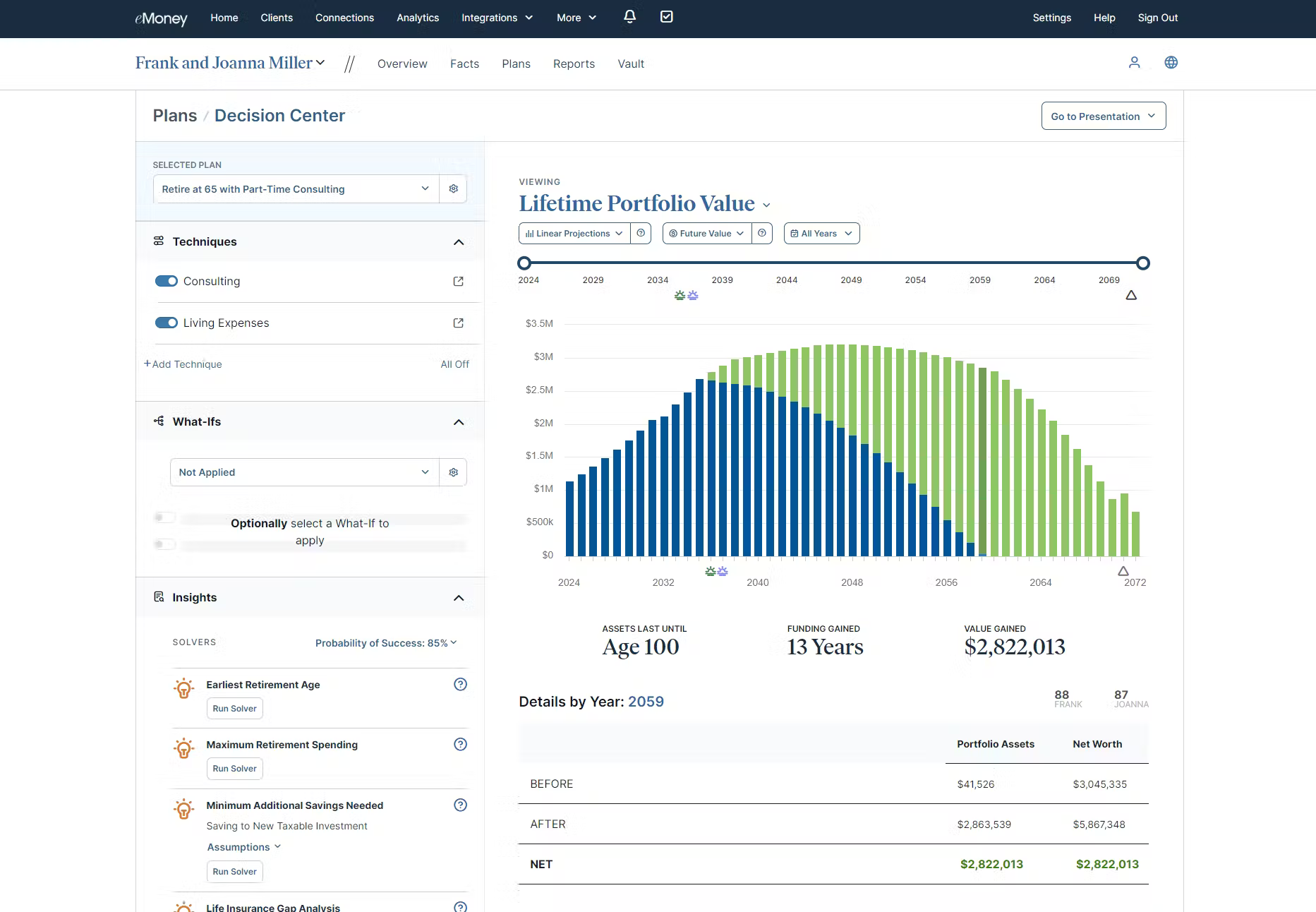
Task: Open the Analytics menu in the top bar
Action: [418, 18]
